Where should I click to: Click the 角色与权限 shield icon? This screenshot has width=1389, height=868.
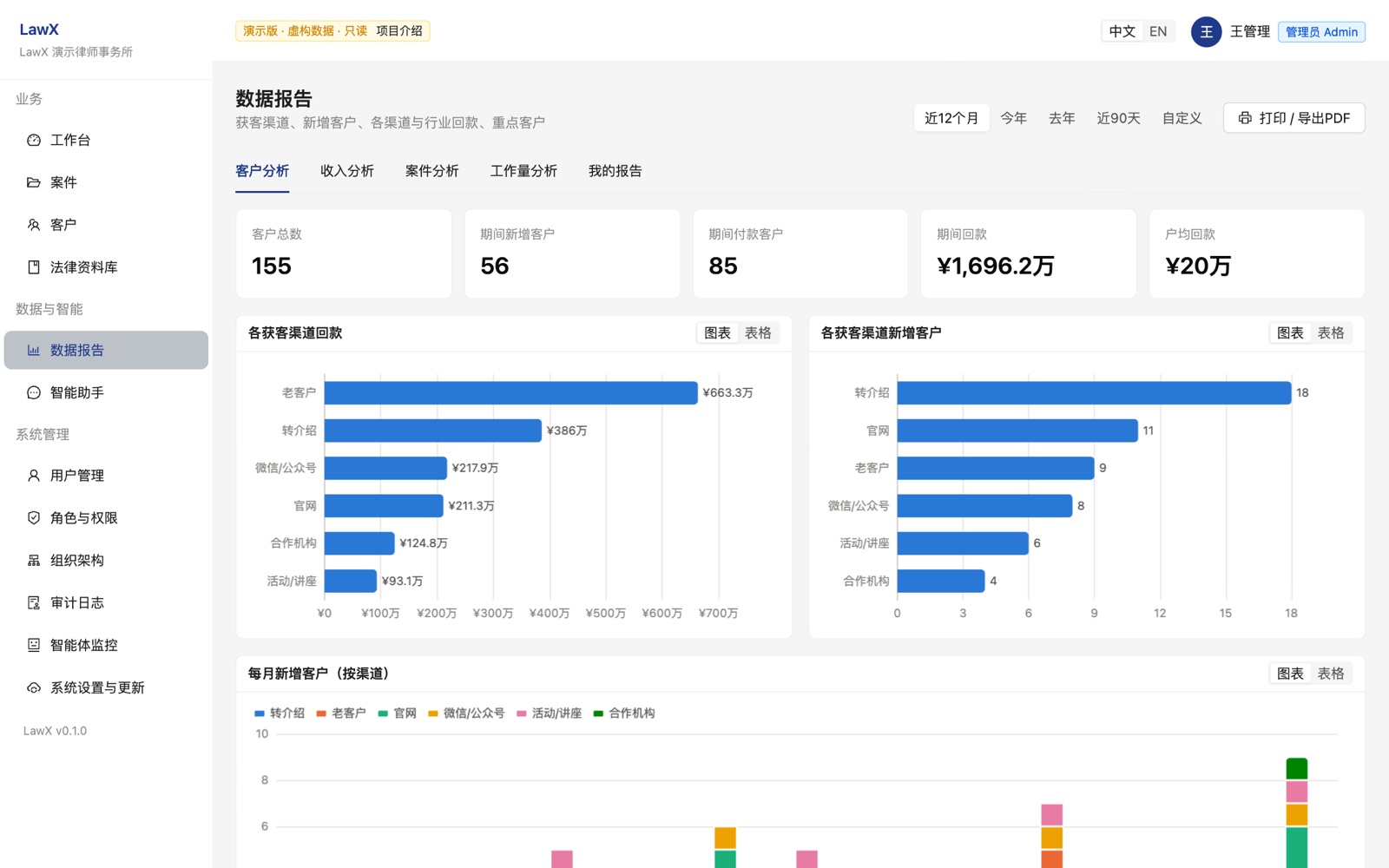[x=34, y=518]
